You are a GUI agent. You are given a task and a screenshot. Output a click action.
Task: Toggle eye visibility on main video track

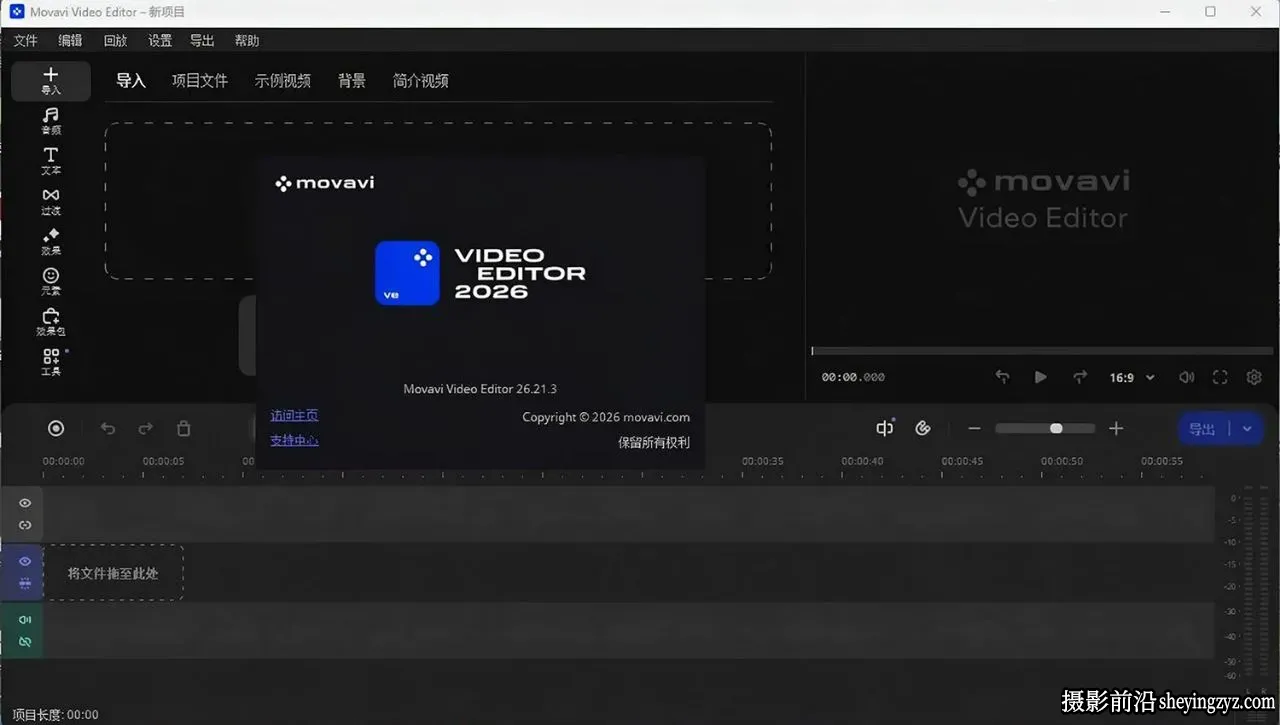25,561
